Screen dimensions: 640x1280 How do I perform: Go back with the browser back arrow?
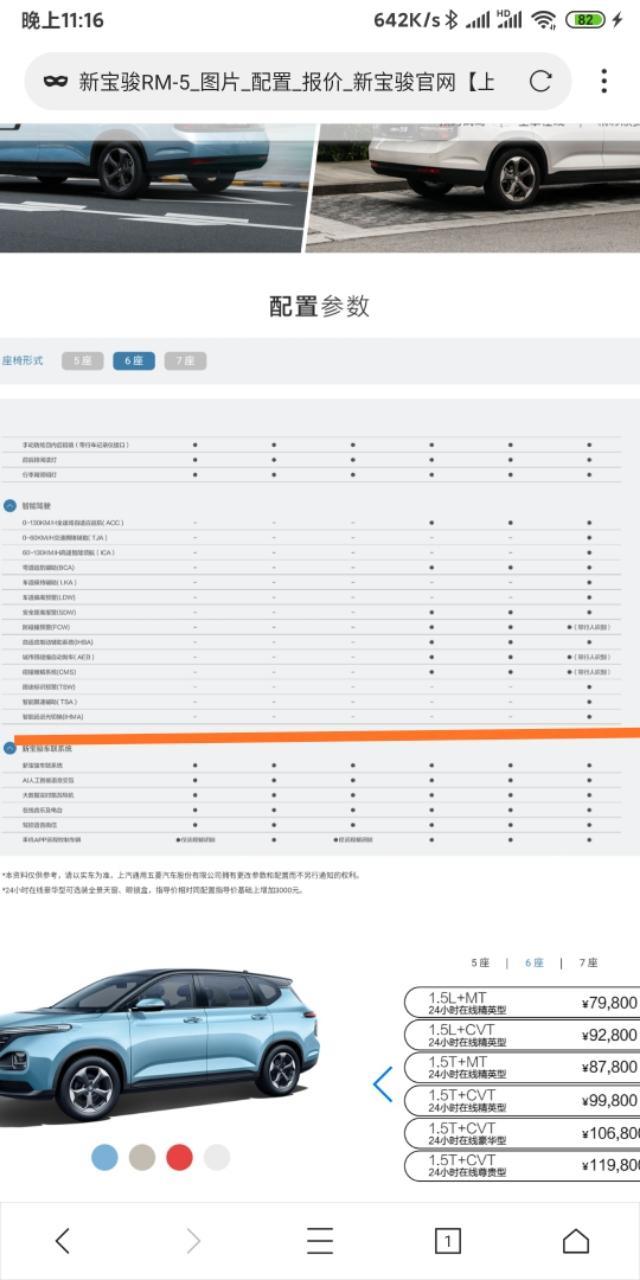pos(62,1241)
